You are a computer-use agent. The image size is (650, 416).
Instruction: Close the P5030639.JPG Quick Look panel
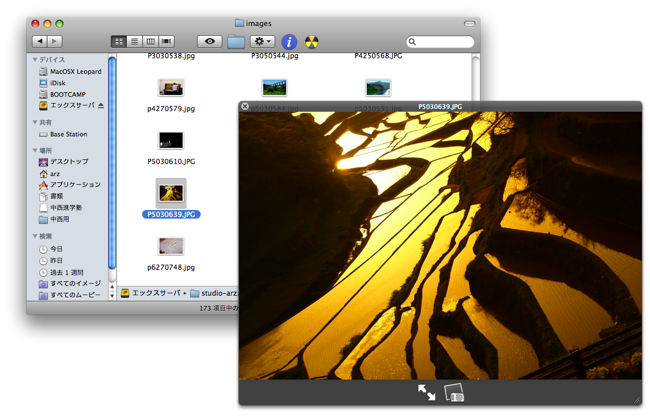pyautogui.click(x=245, y=106)
